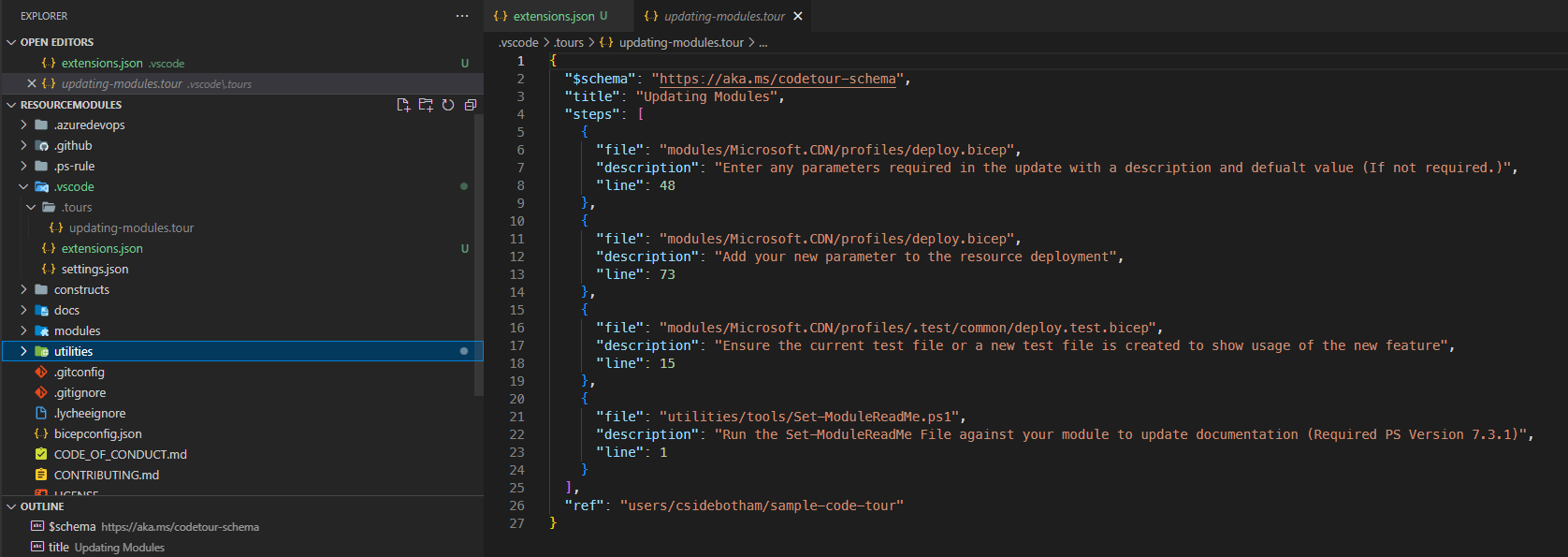1568x557 pixels.
Task: Collapse the .tours folder
Action: point(31,207)
